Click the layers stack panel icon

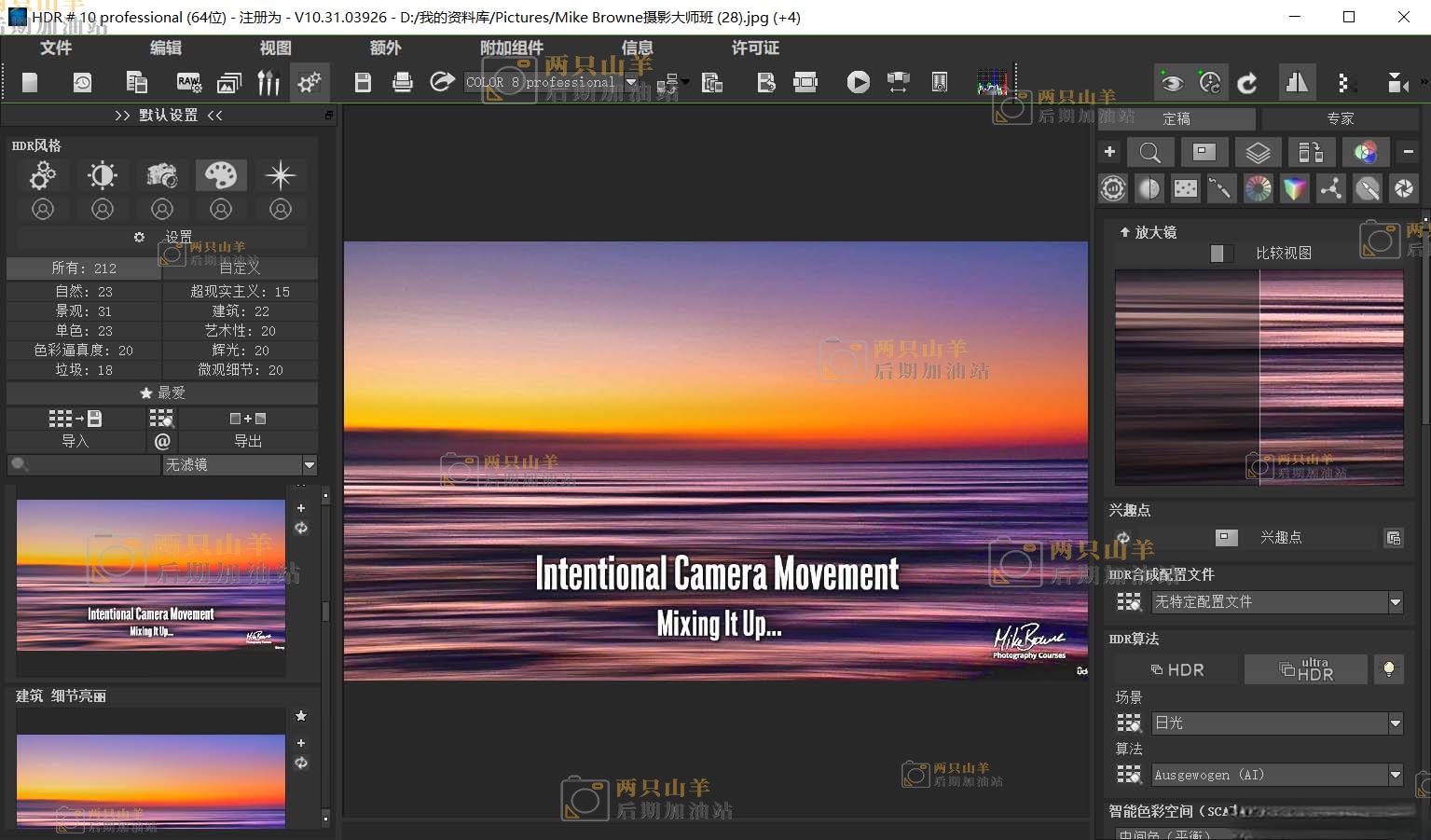click(x=1258, y=153)
